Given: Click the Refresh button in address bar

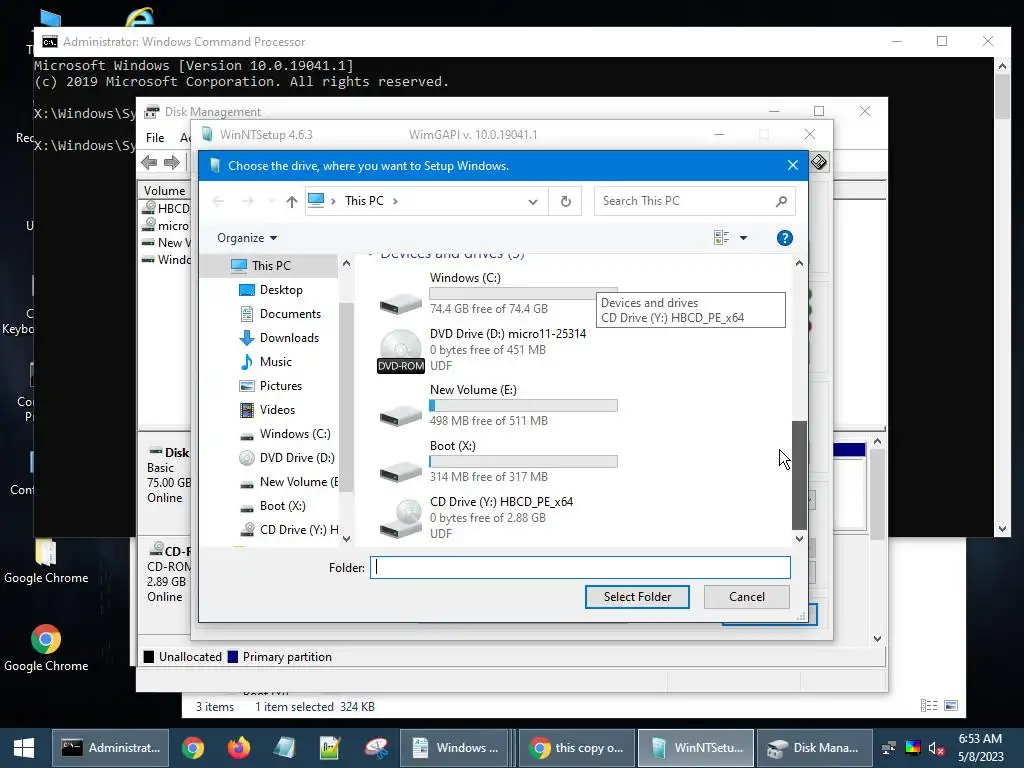Looking at the screenshot, I should coord(566,202).
